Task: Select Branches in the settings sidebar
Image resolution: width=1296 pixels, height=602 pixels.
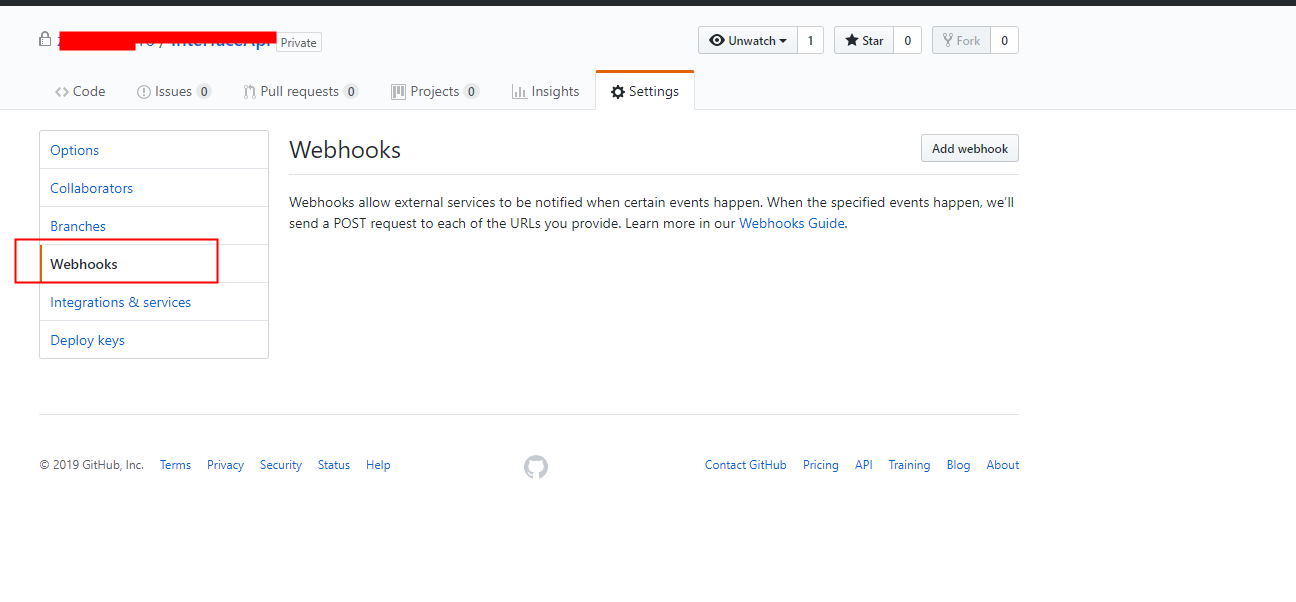Action: (x=77, y=226)
